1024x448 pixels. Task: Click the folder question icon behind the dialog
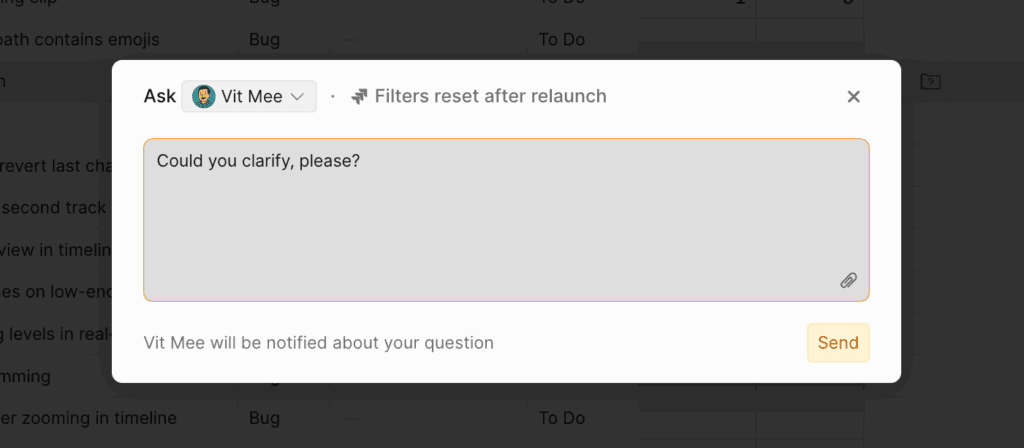[x=930, y=81]
